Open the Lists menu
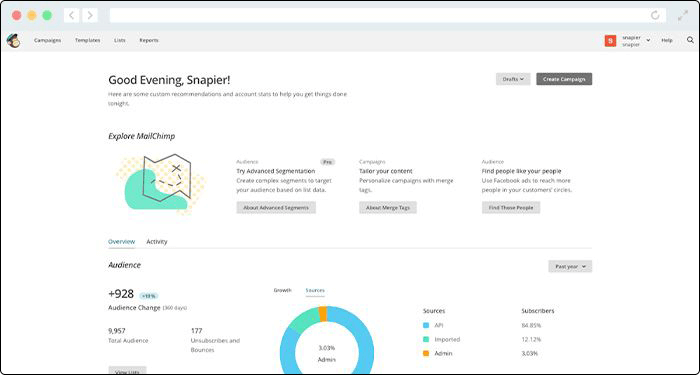The image size is (700, 375). point(120,40)
